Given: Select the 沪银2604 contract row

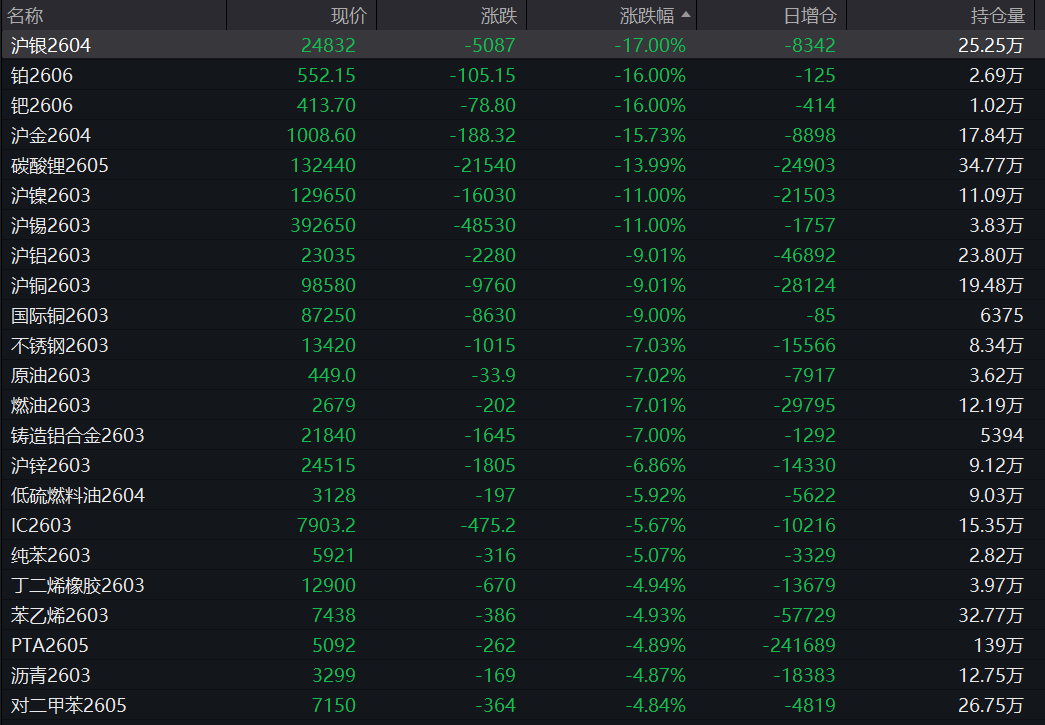Looking at the screenshot, I should 50,45.
